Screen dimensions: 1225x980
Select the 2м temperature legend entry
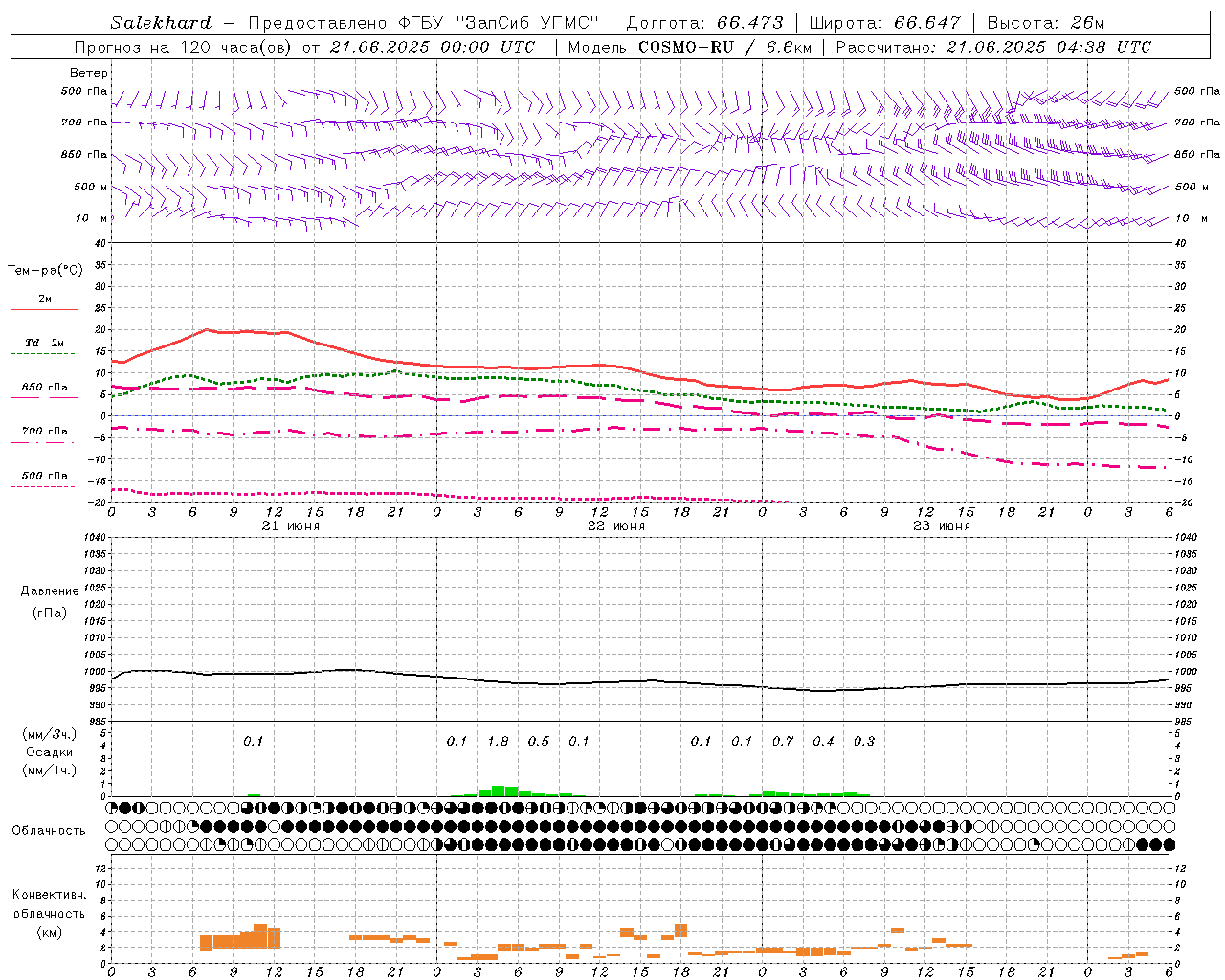pos(45,300)
